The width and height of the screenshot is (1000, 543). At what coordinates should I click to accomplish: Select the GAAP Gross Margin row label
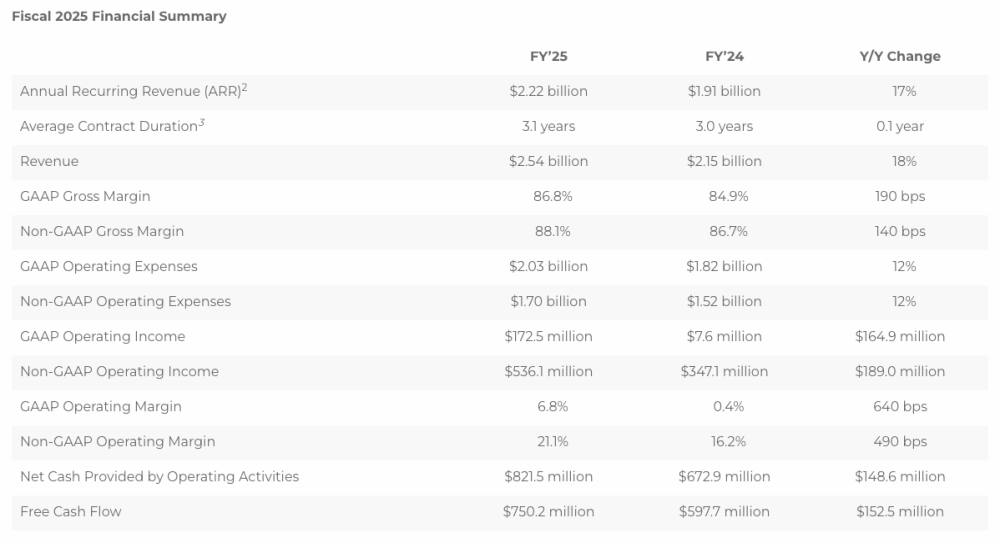click(x=85, y=196)
